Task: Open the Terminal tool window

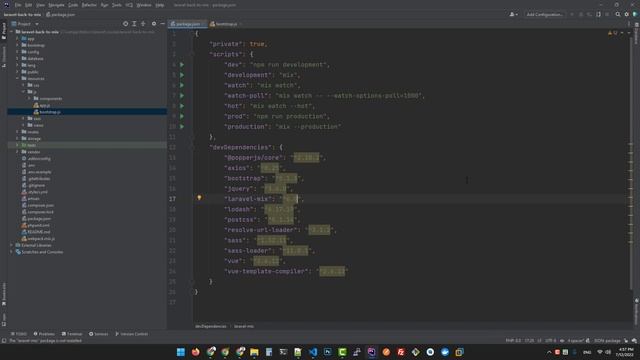Action: [72, 334]
